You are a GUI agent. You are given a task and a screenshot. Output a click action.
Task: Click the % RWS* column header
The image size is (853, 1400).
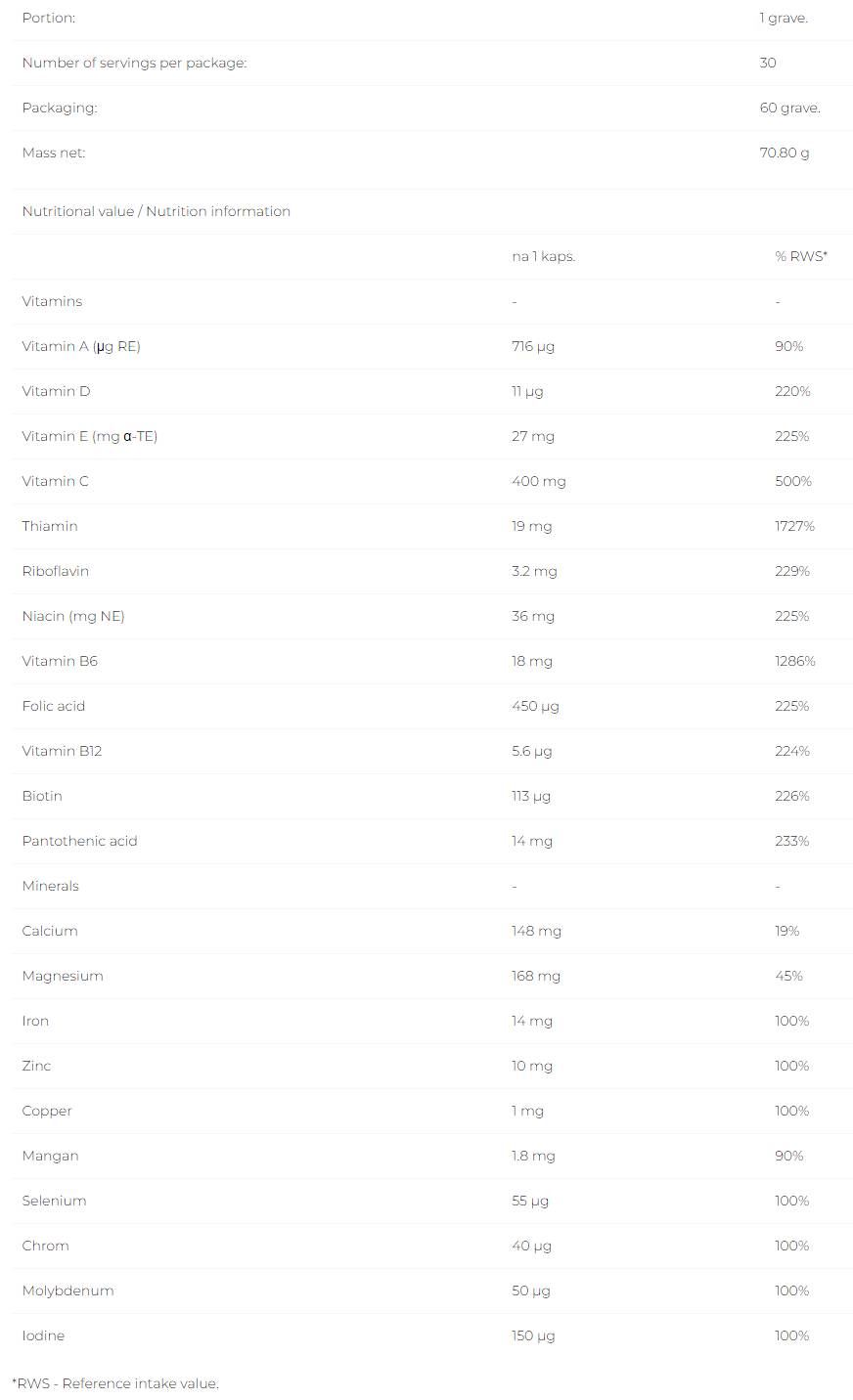[800, 256]
